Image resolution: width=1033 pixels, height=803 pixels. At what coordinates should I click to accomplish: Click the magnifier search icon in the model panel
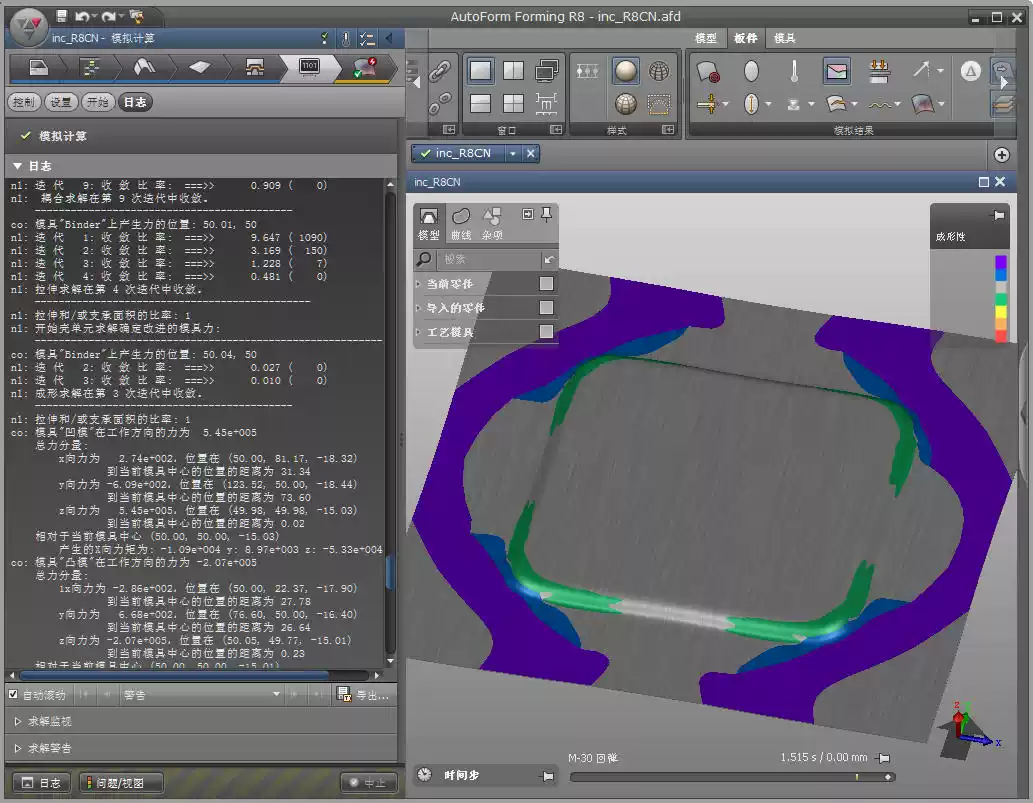tap(424, 260)
